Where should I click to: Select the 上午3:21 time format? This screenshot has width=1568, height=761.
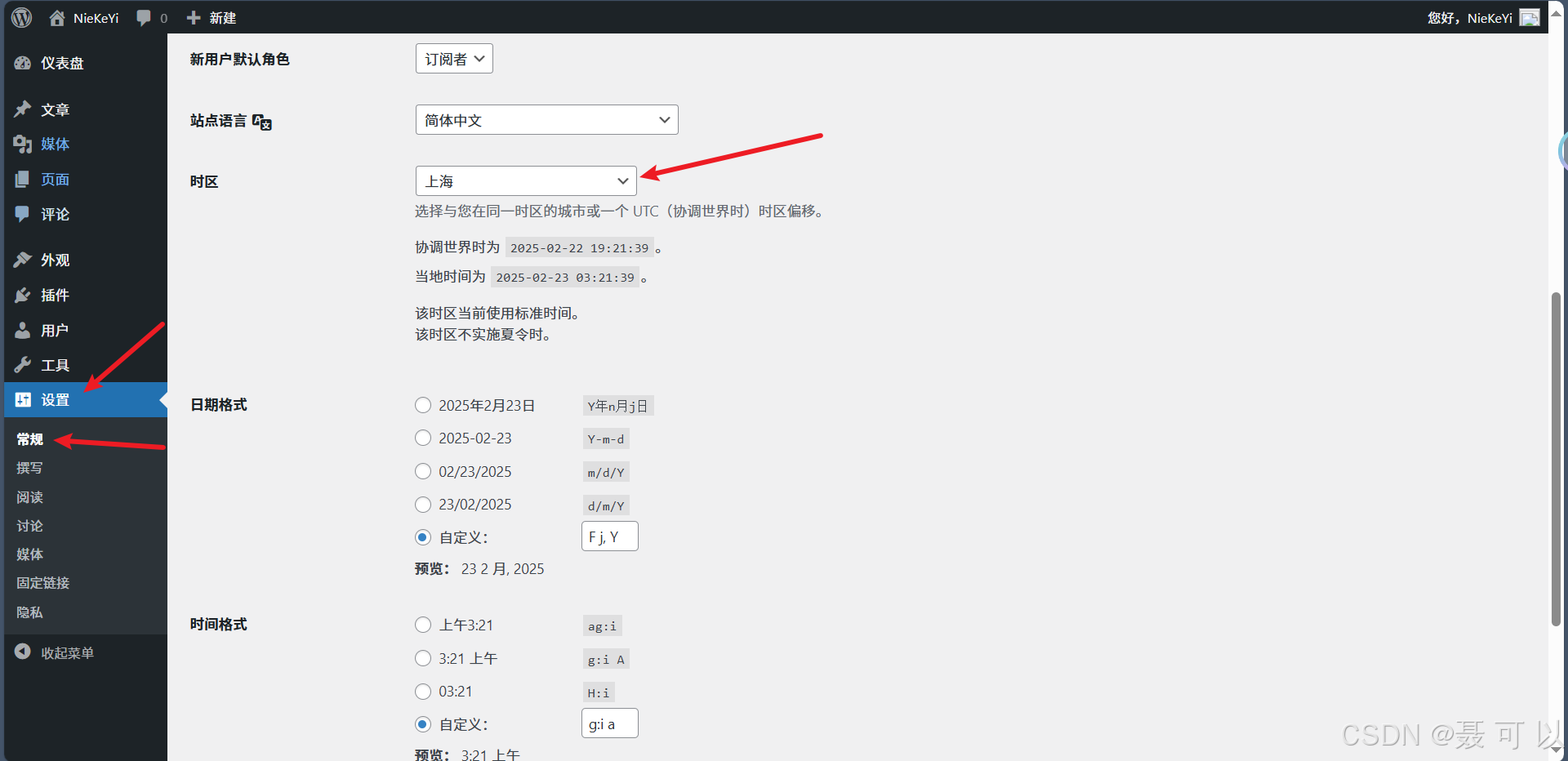(x=423, y=625)
